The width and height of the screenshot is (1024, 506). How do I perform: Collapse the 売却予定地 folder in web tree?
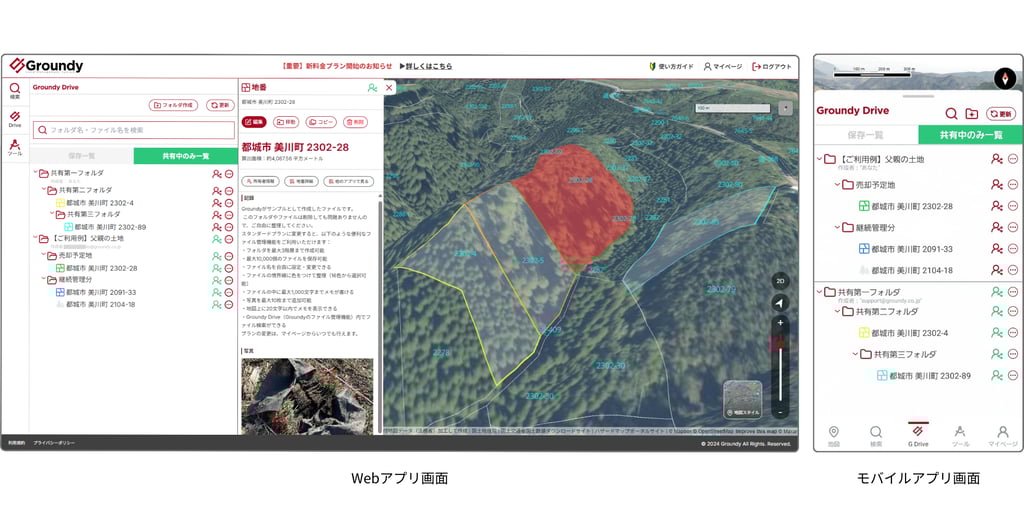[43, 256]
